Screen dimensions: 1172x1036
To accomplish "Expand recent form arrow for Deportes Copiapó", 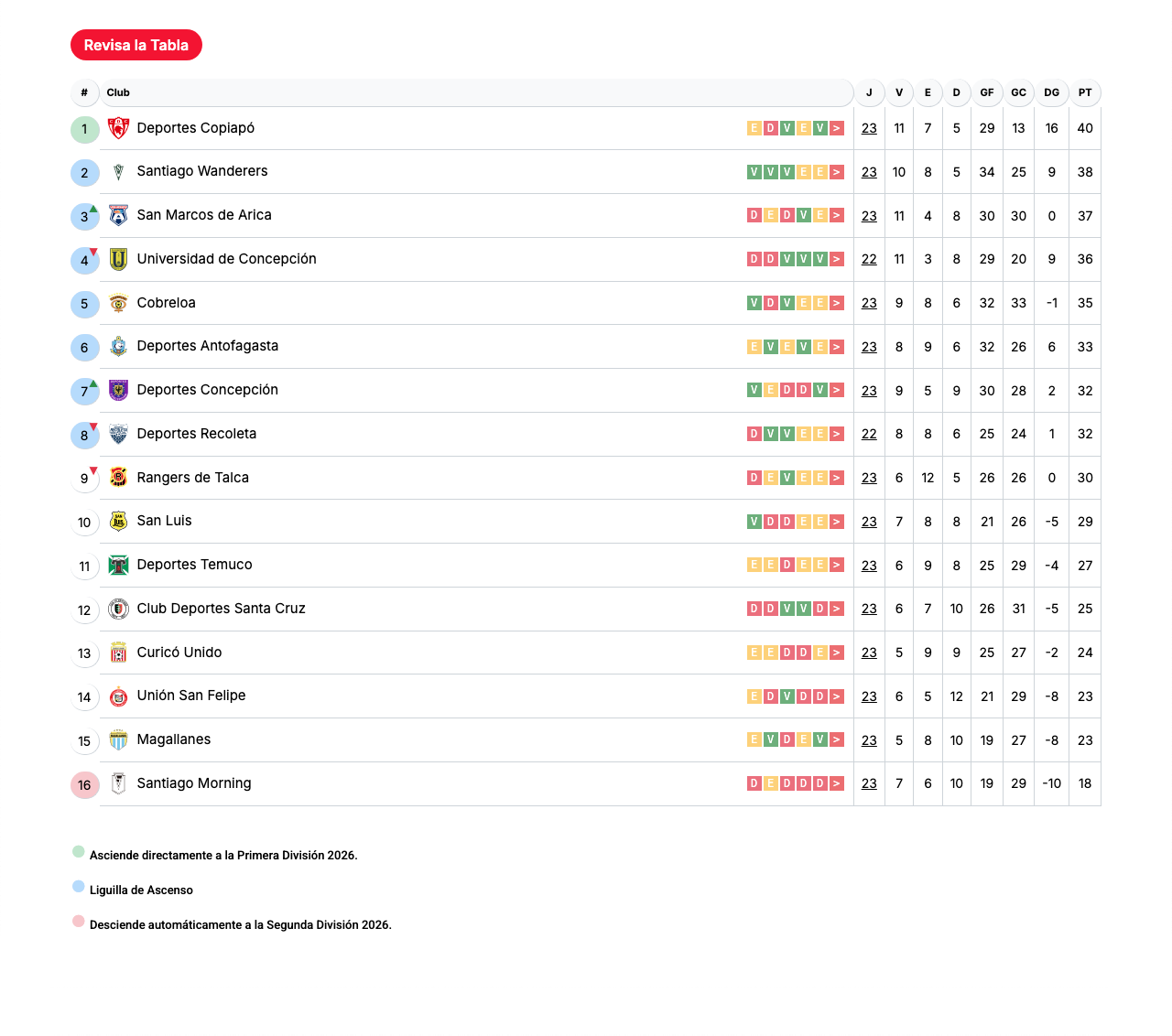I will click(x=837, y=128).
